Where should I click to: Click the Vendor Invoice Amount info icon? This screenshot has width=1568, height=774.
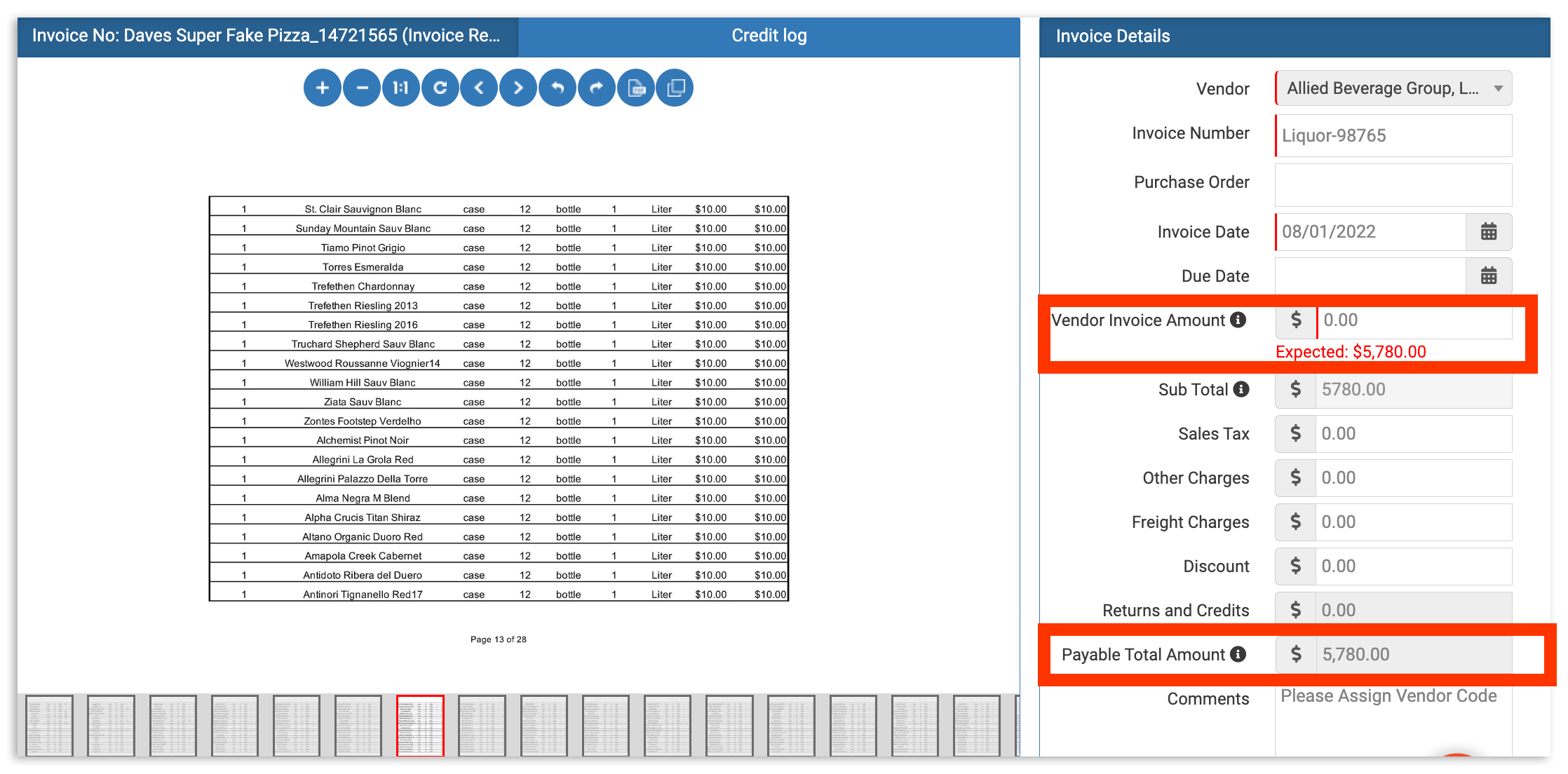pyautogui.click(x=1238, y=320)
